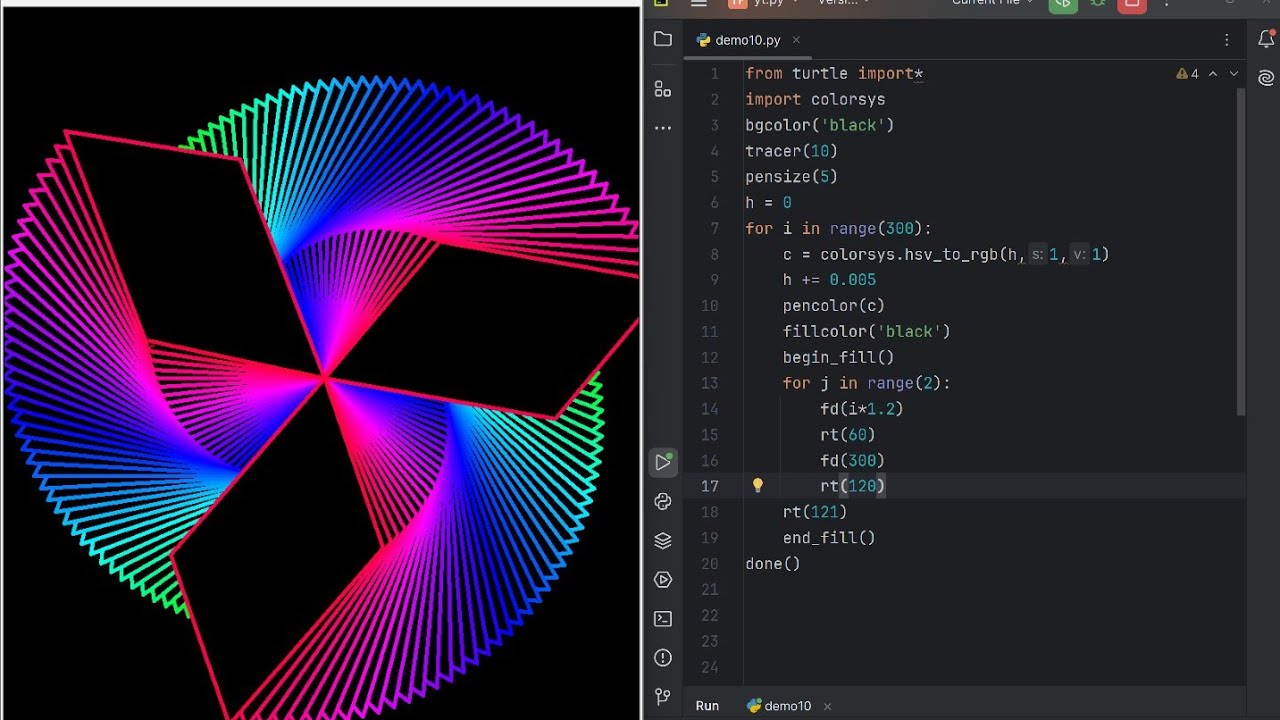Click line 'h += 0.005'

tap(829, 280)
